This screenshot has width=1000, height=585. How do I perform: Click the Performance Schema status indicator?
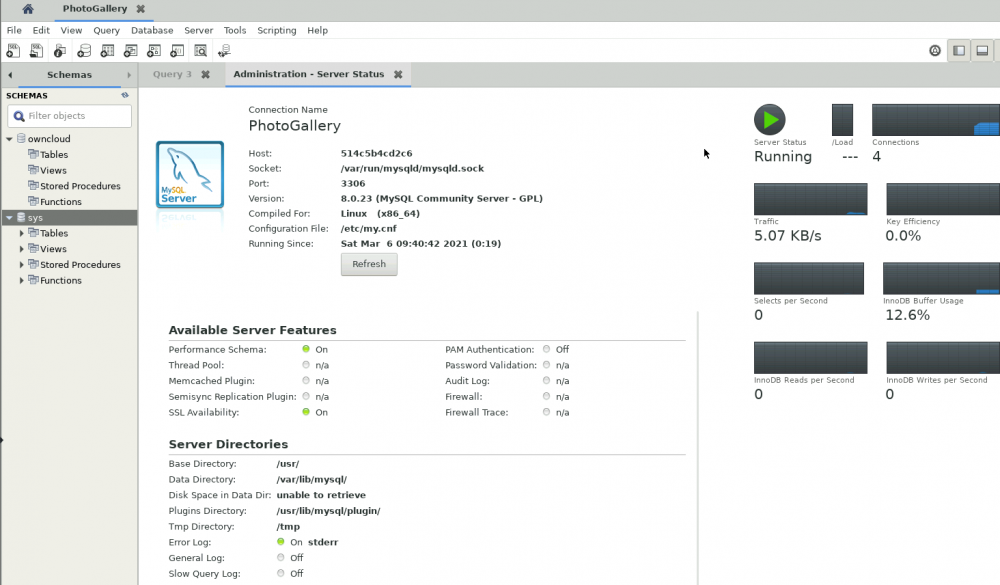pyautogui.click(x=306, y=349)
